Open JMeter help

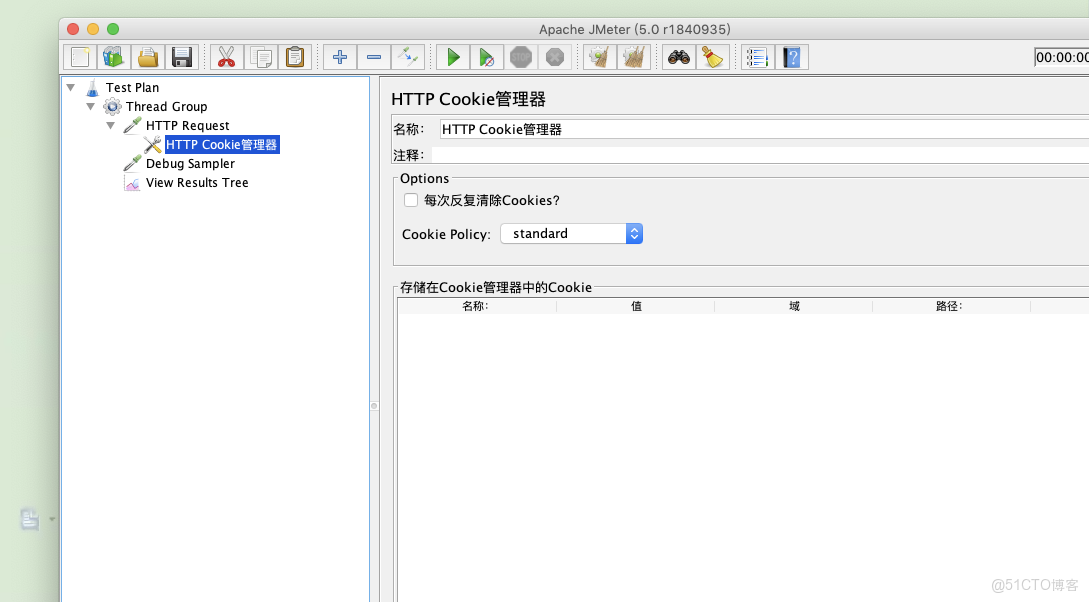coord(791,57)
